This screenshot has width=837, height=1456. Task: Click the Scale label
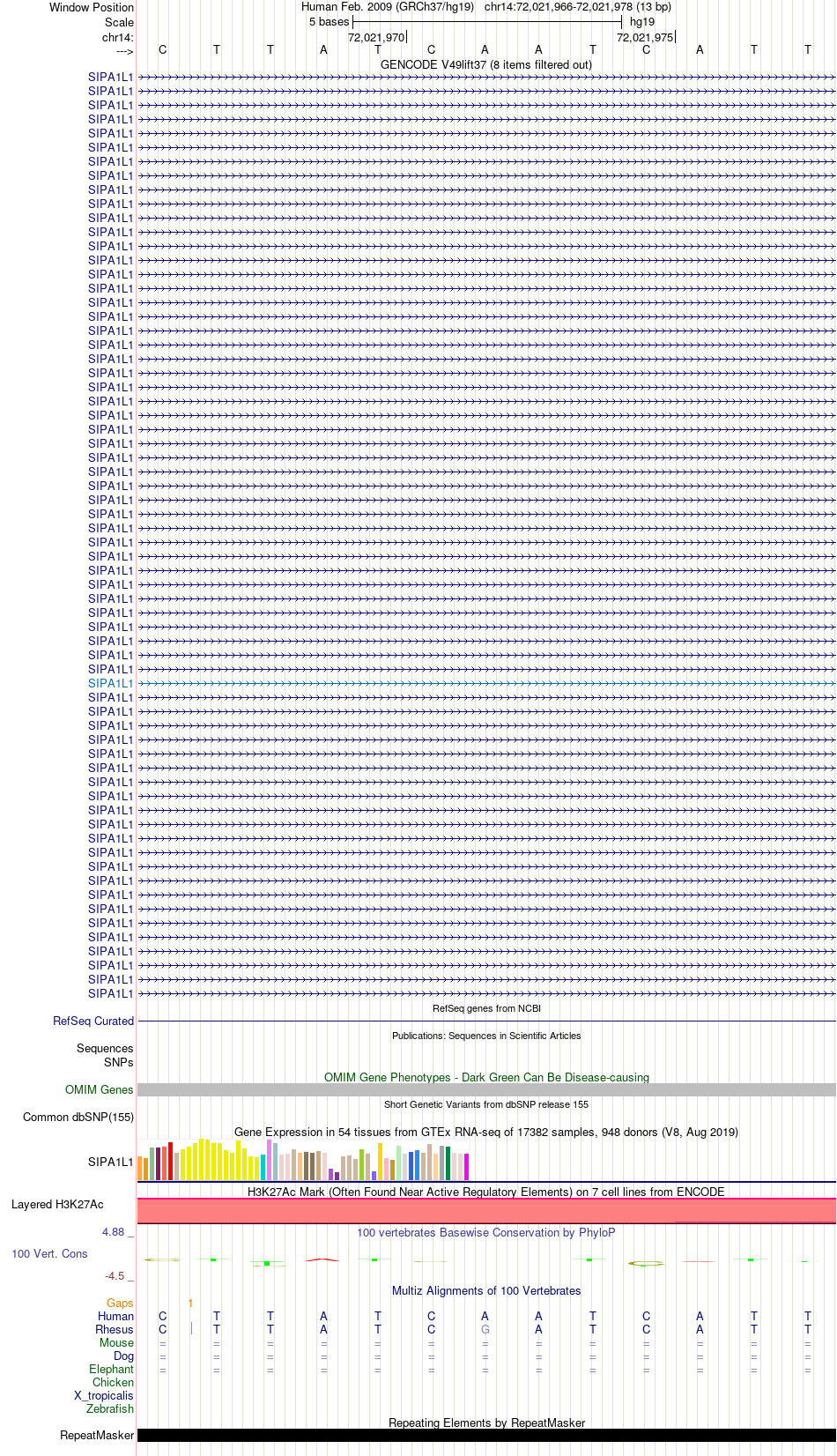coord(119,22)
